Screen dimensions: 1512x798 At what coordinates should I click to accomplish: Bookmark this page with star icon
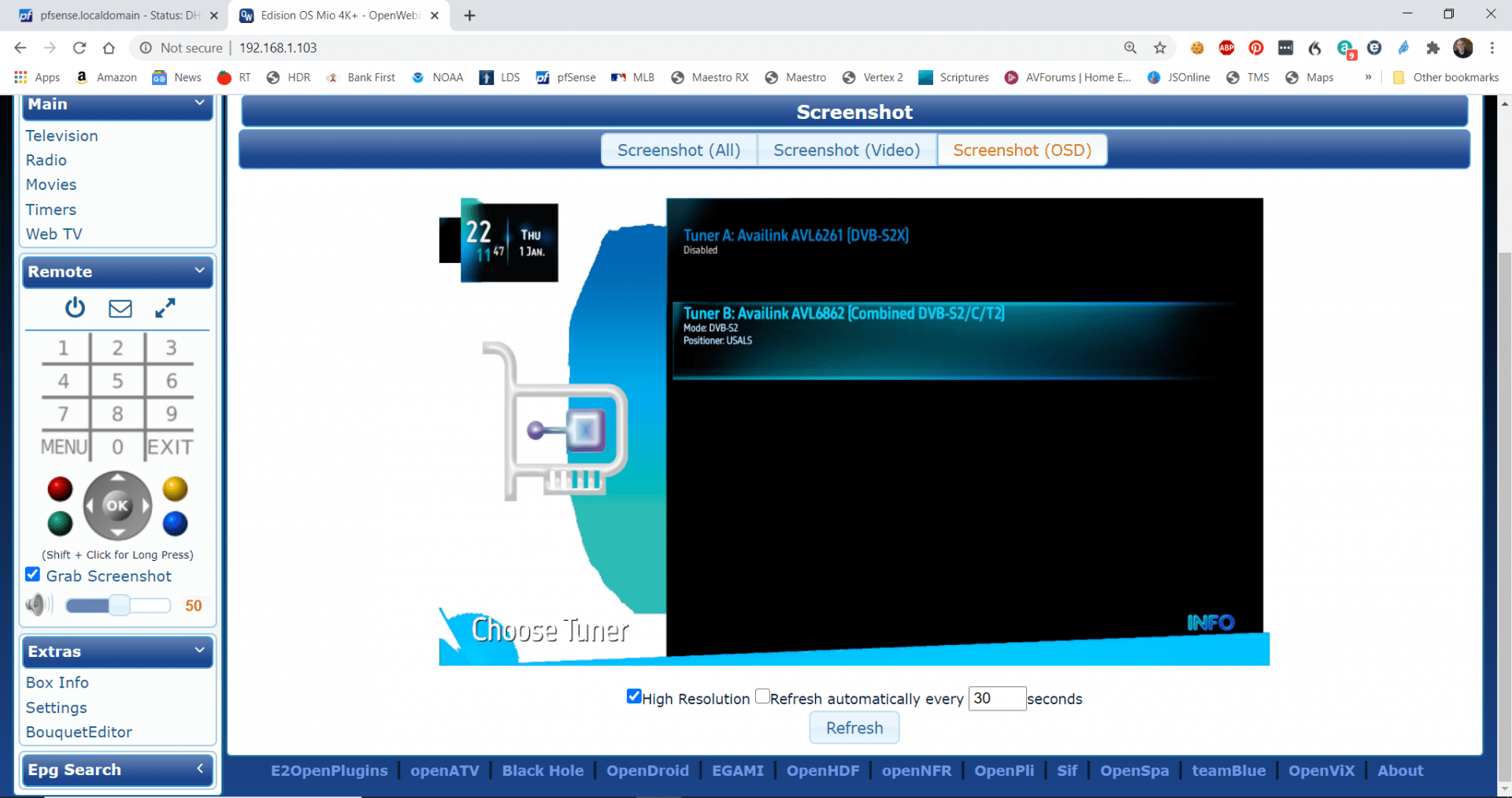[1160, 48]
